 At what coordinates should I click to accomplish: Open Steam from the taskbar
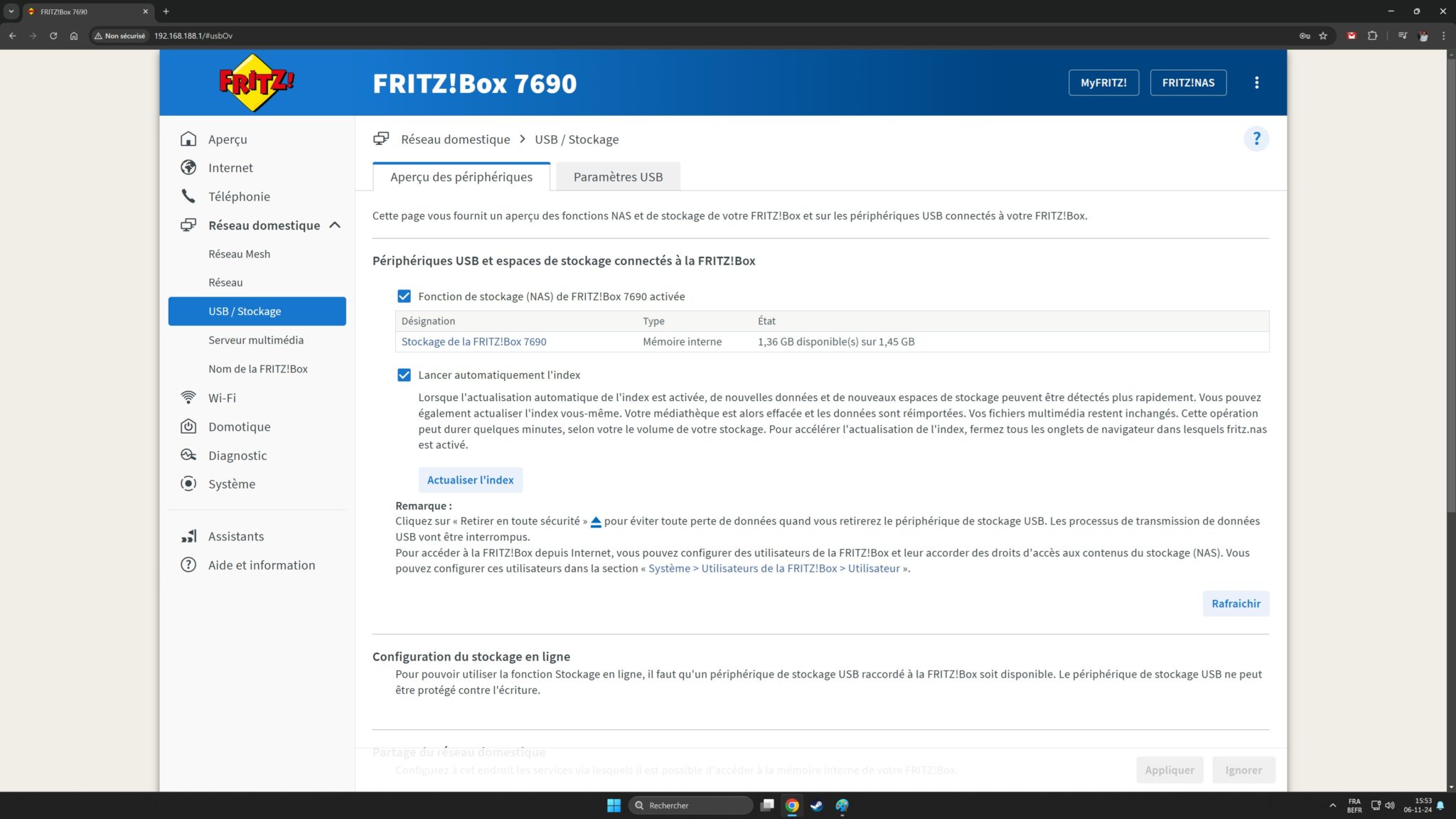[817, 805]
